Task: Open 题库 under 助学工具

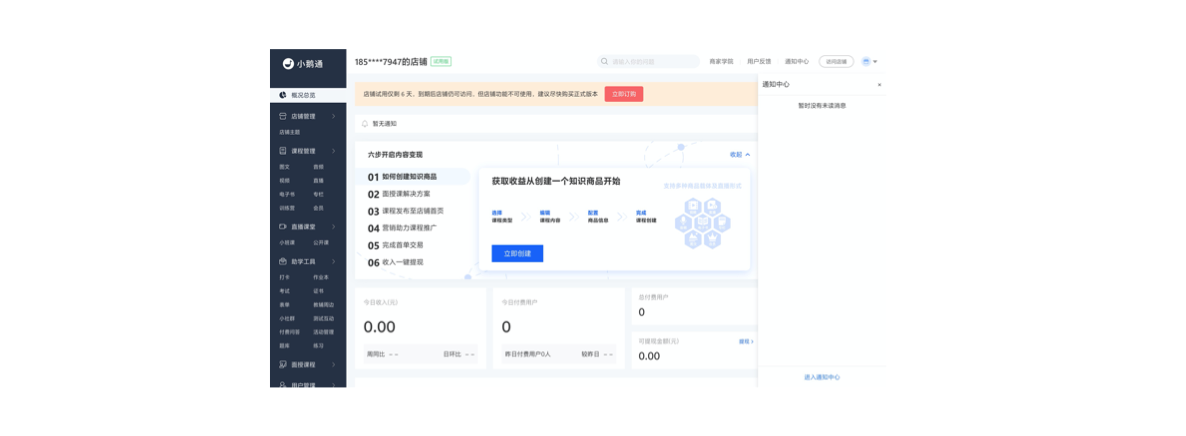Action: pos(284,345)
